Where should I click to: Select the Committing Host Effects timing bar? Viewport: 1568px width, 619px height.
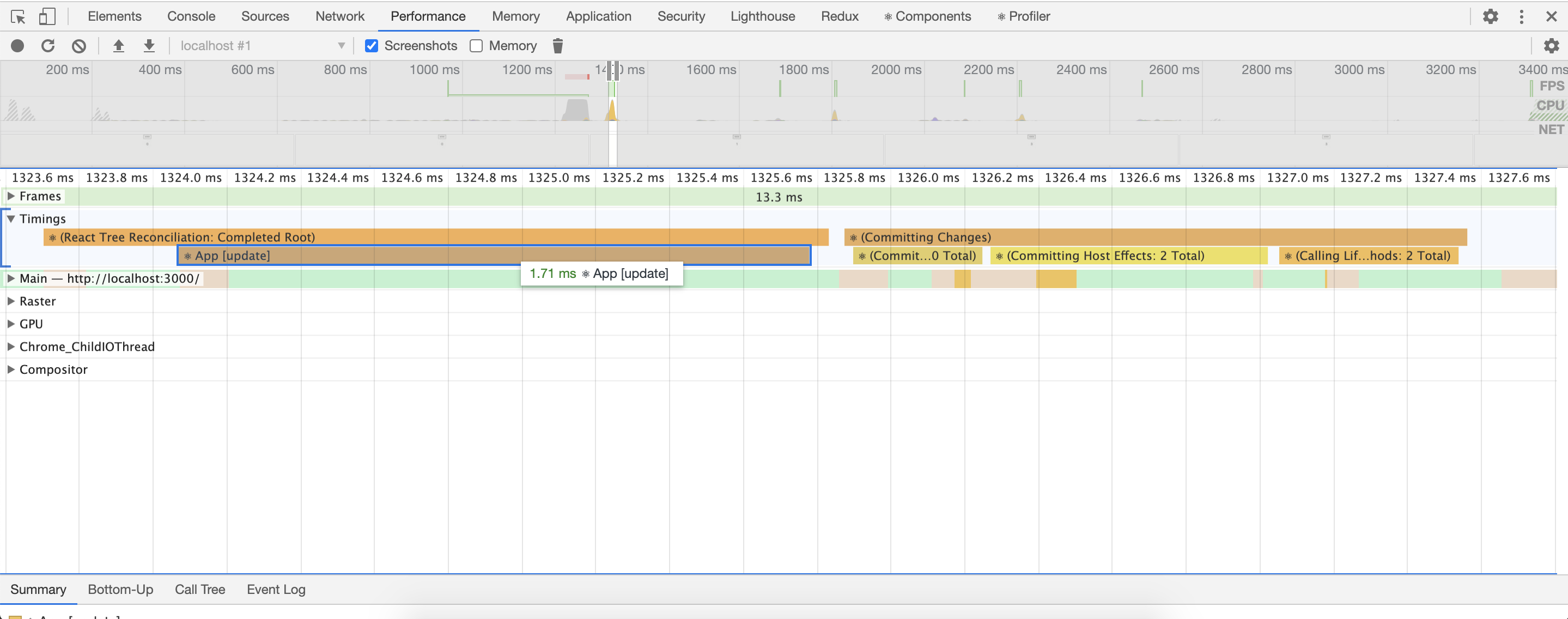pyautogui.click(x=1128, y=256)
